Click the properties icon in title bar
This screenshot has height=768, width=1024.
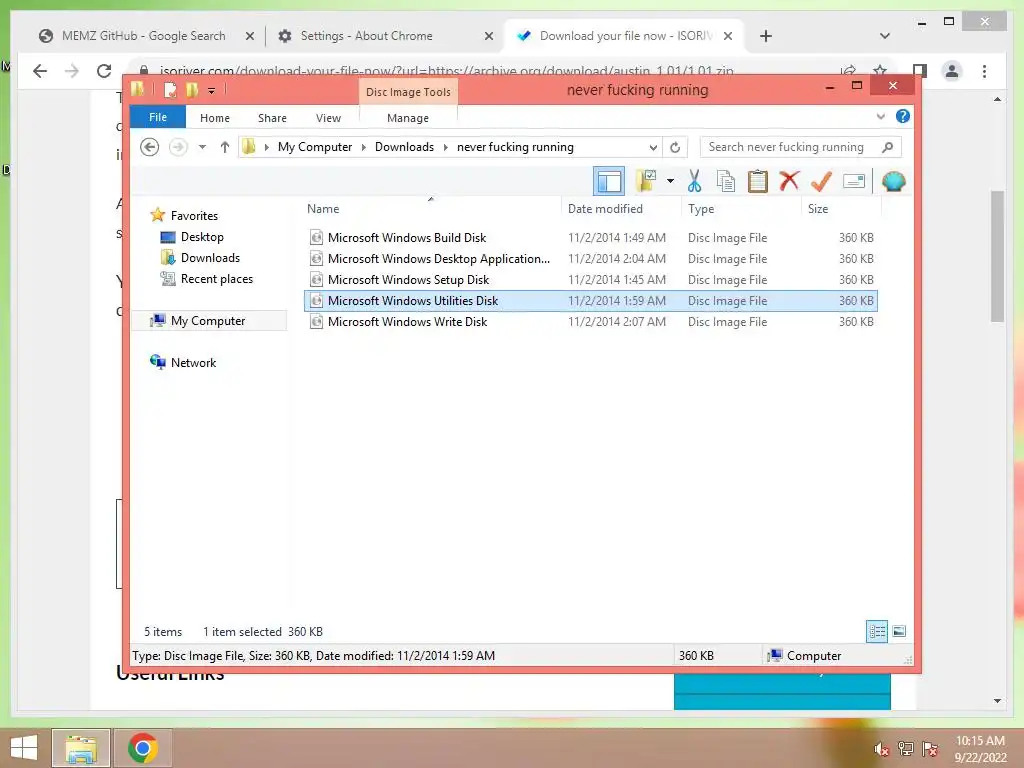click(170, 89)
